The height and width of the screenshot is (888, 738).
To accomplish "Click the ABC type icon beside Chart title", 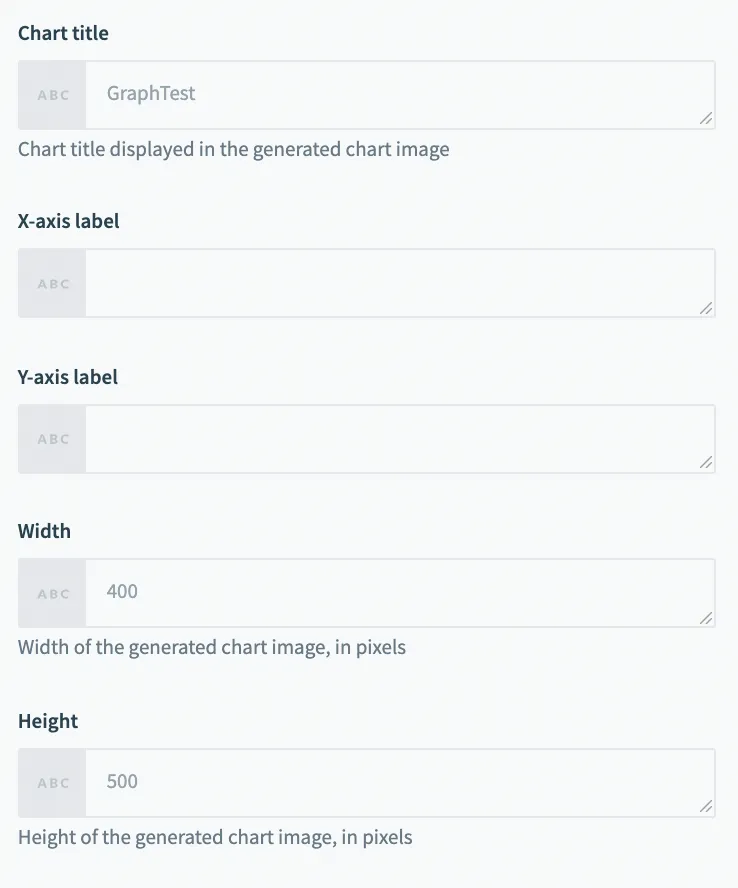I will pos(53,95).
